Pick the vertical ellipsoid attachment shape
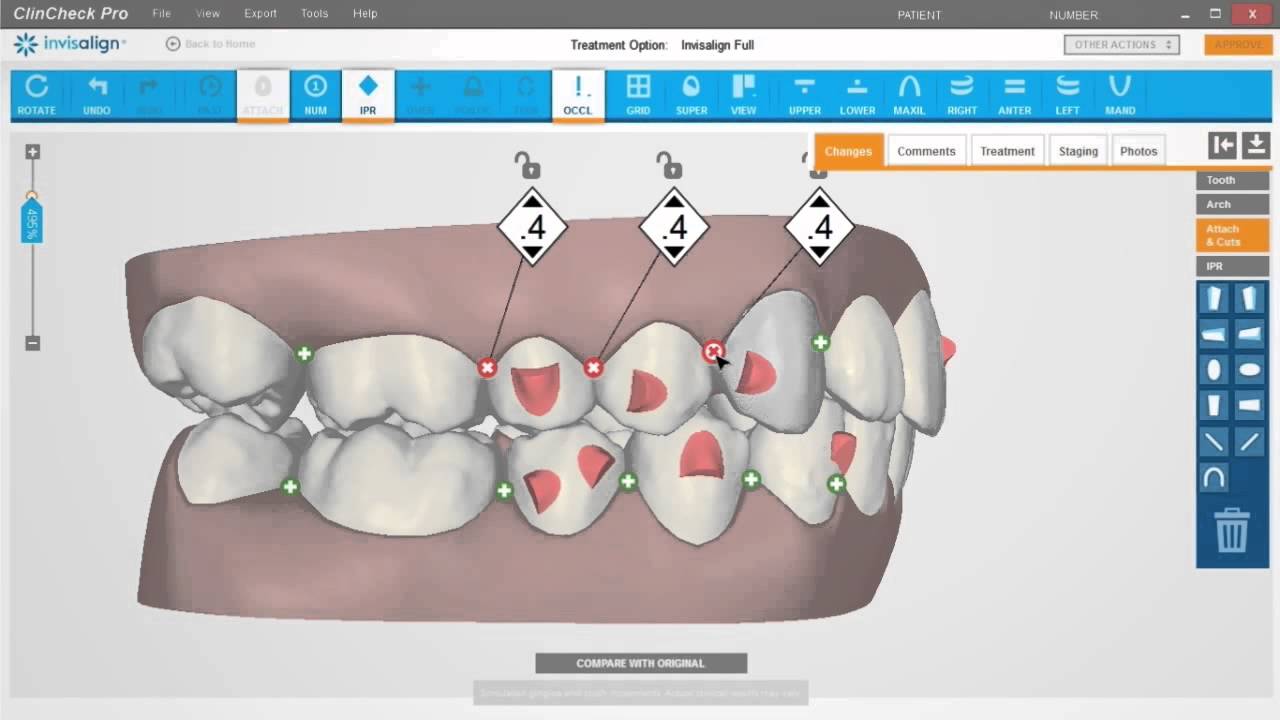This screenshot has height=720, width=1280. pos(1214,369)
